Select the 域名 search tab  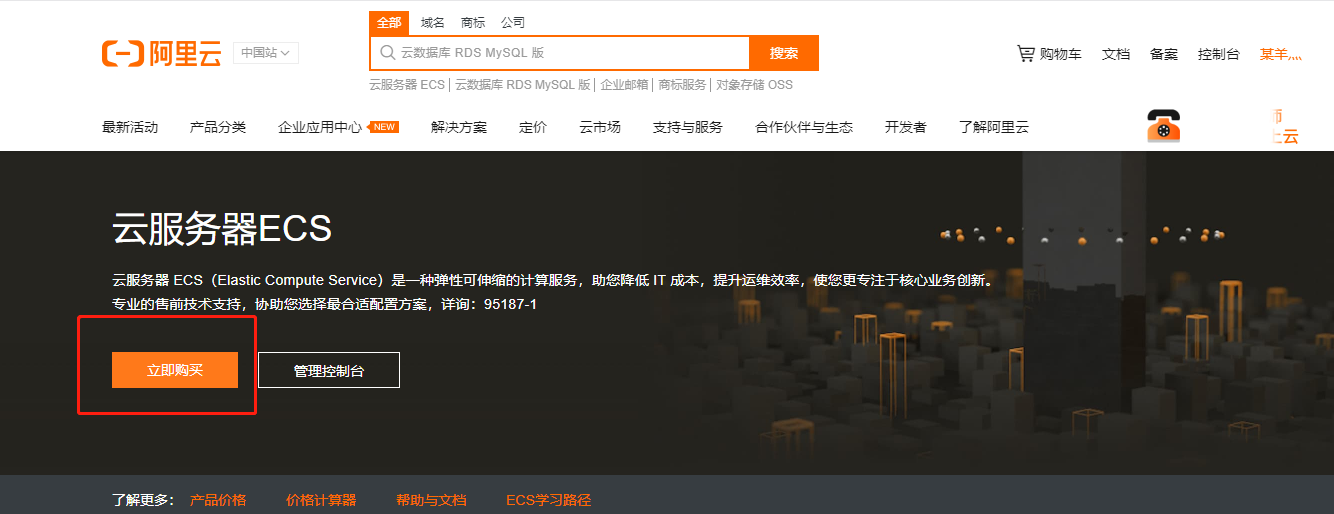433,23
